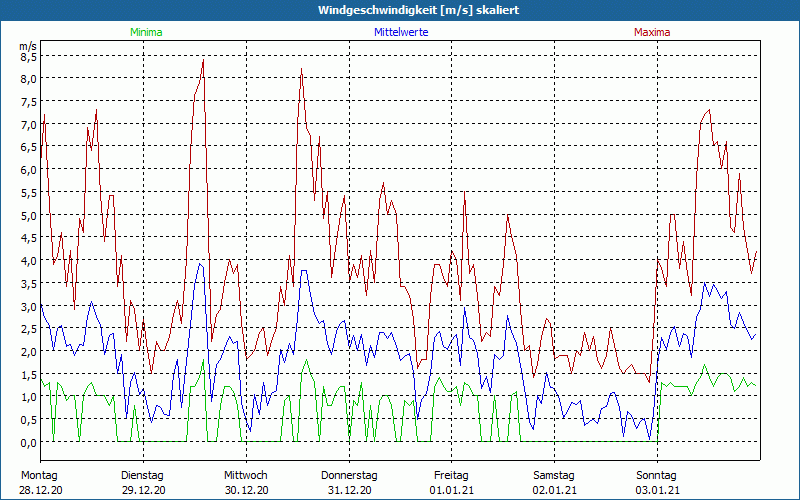Select the red 'Maxima' legend label
This screenshot has height=500, width=800.
652,32
